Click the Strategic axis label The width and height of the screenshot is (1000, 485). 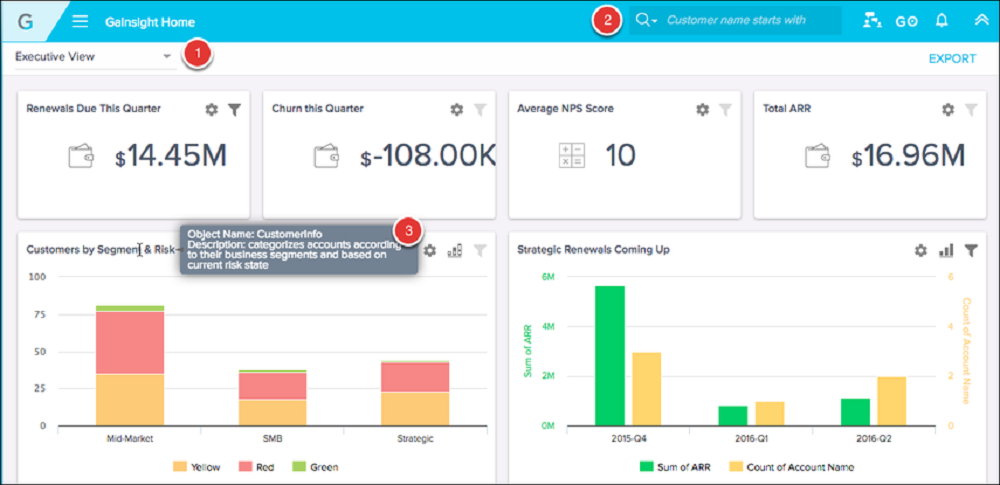(415, 439)
